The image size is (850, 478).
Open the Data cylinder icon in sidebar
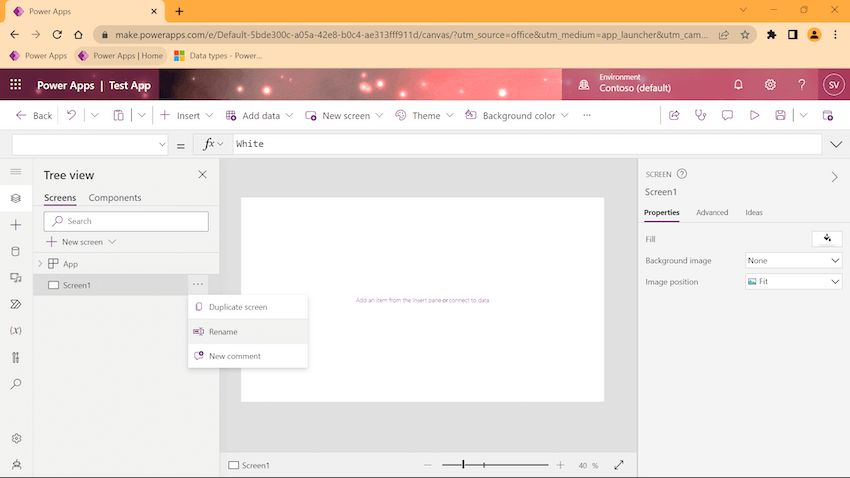16,251
